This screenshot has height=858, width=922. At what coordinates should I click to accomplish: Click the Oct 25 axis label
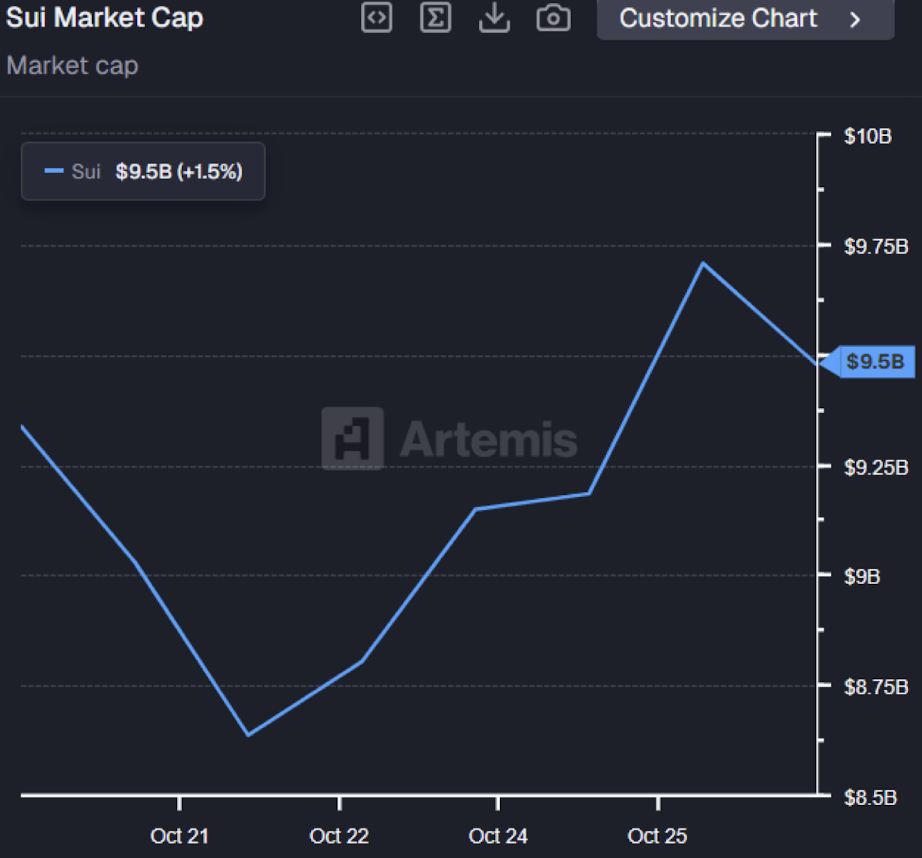657,836
